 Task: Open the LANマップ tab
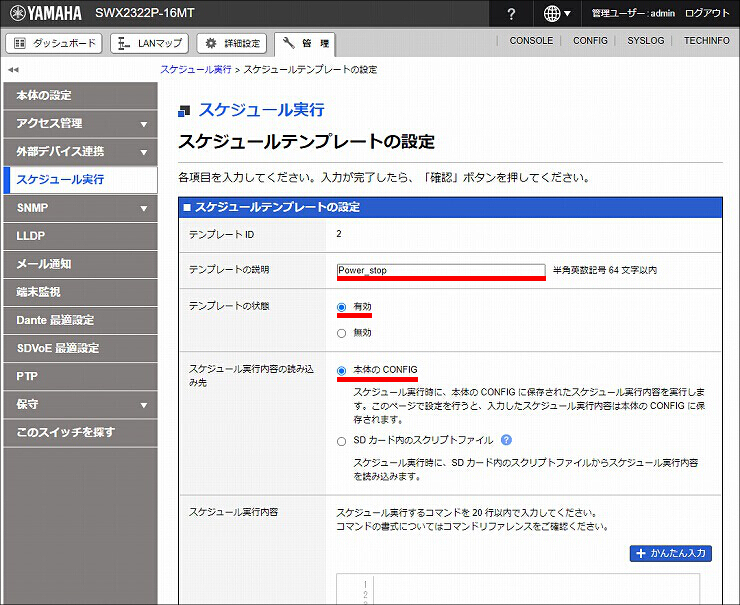(x=149, y=43)
